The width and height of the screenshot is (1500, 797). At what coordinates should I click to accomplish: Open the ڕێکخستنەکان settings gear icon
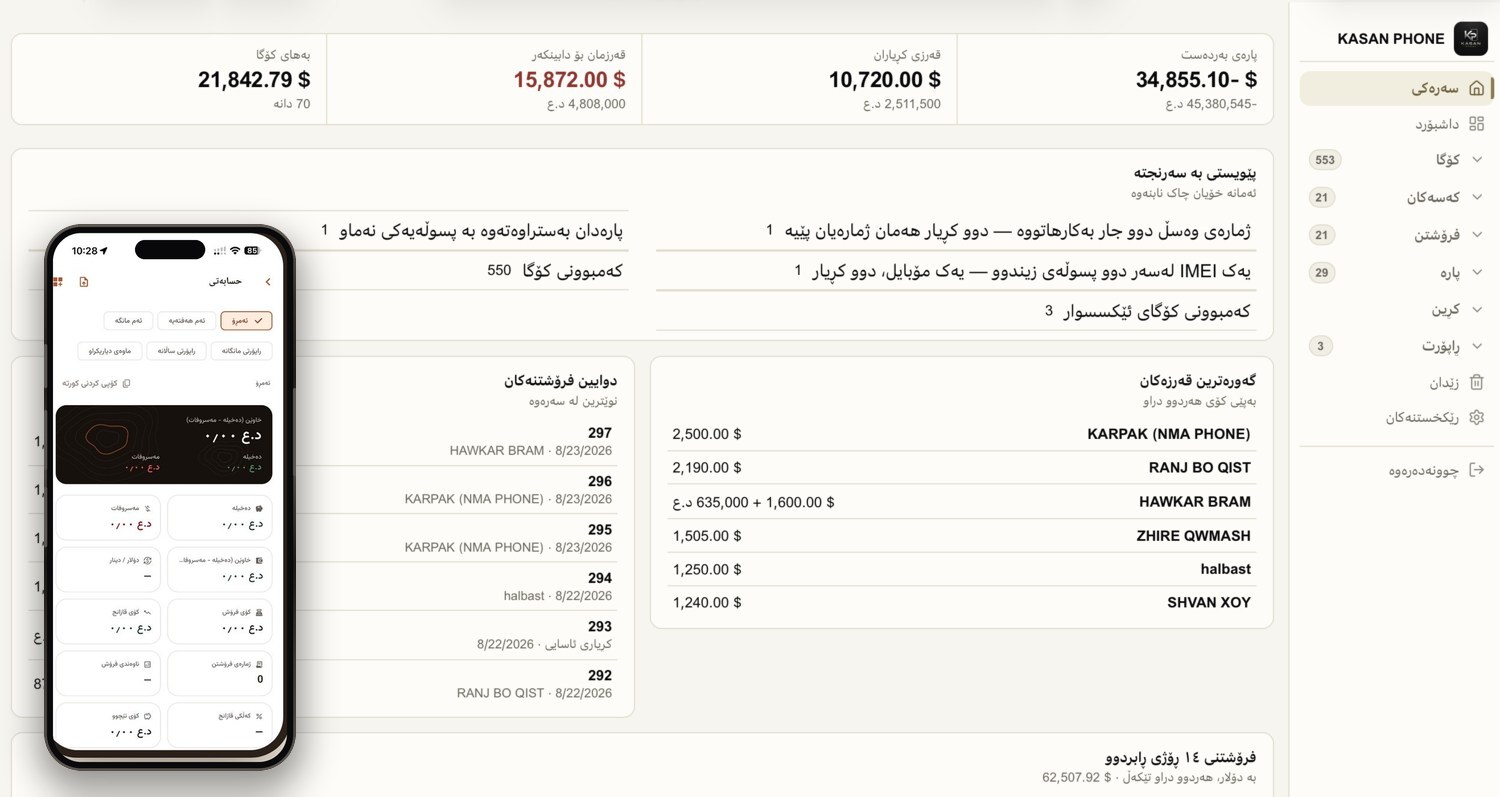click(1476, 418)
